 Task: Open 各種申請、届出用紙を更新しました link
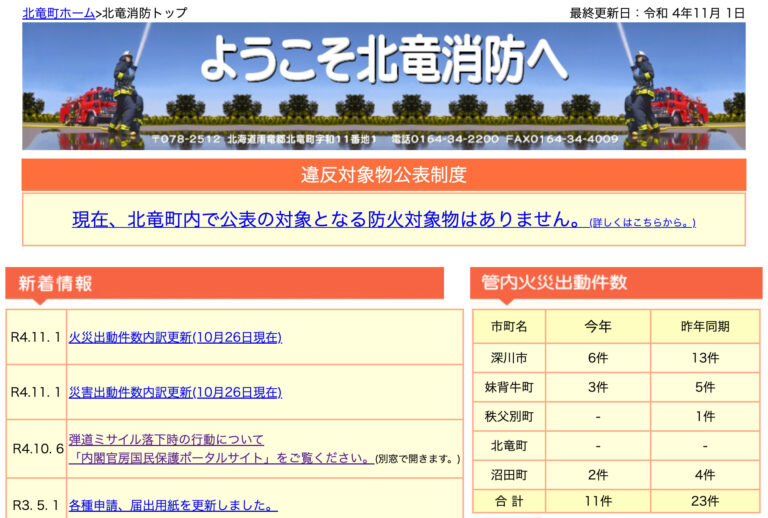click(x=172, y=505)
